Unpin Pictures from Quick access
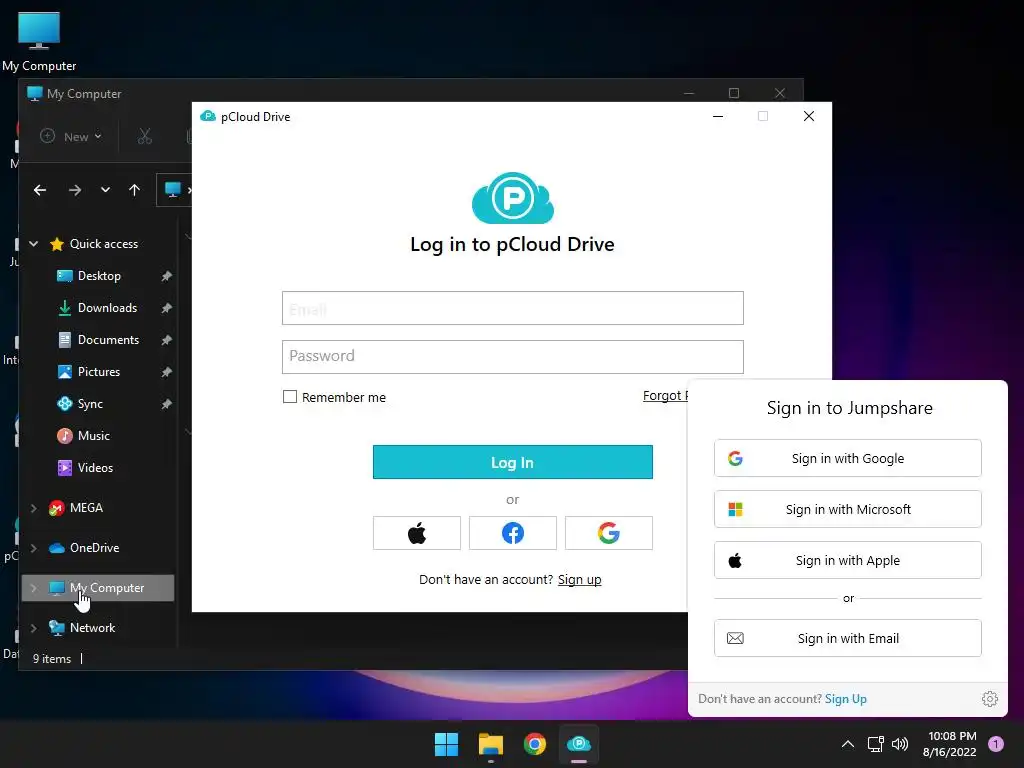 click(x=167, y=372)
